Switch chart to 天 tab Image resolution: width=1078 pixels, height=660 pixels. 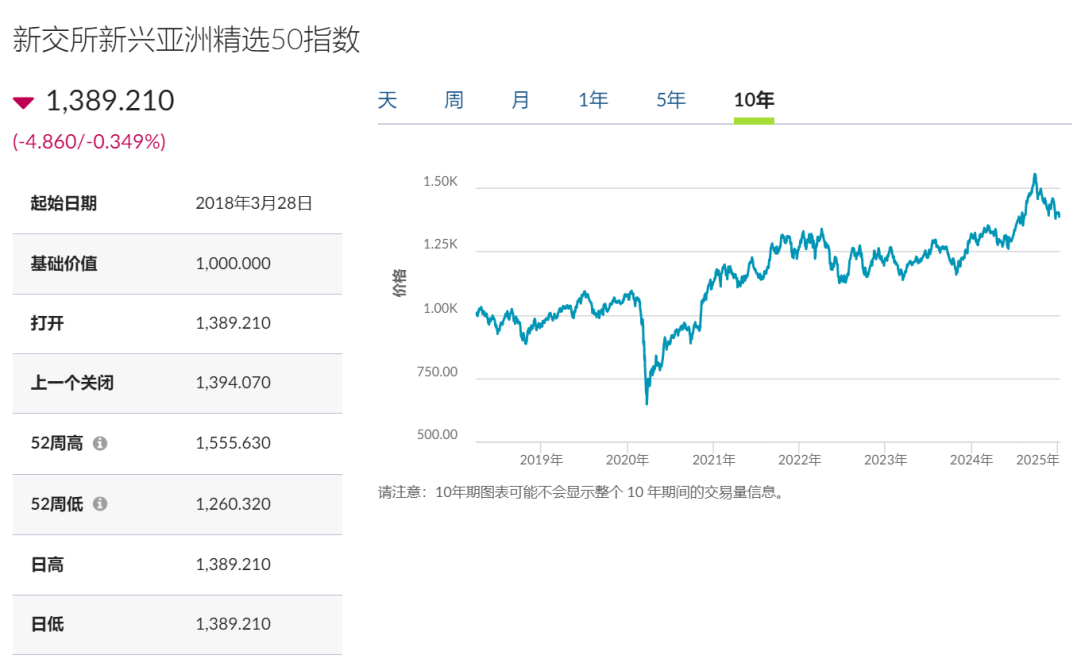(387, 100)
